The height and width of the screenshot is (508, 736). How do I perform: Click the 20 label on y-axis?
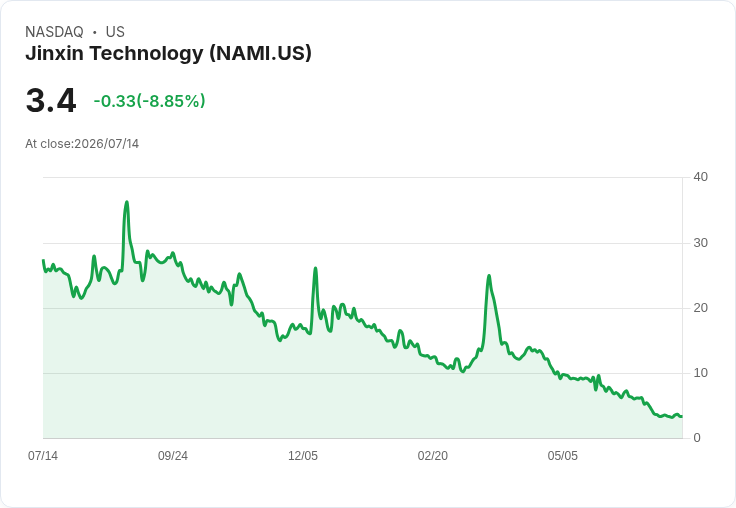(x=700, y=308)
